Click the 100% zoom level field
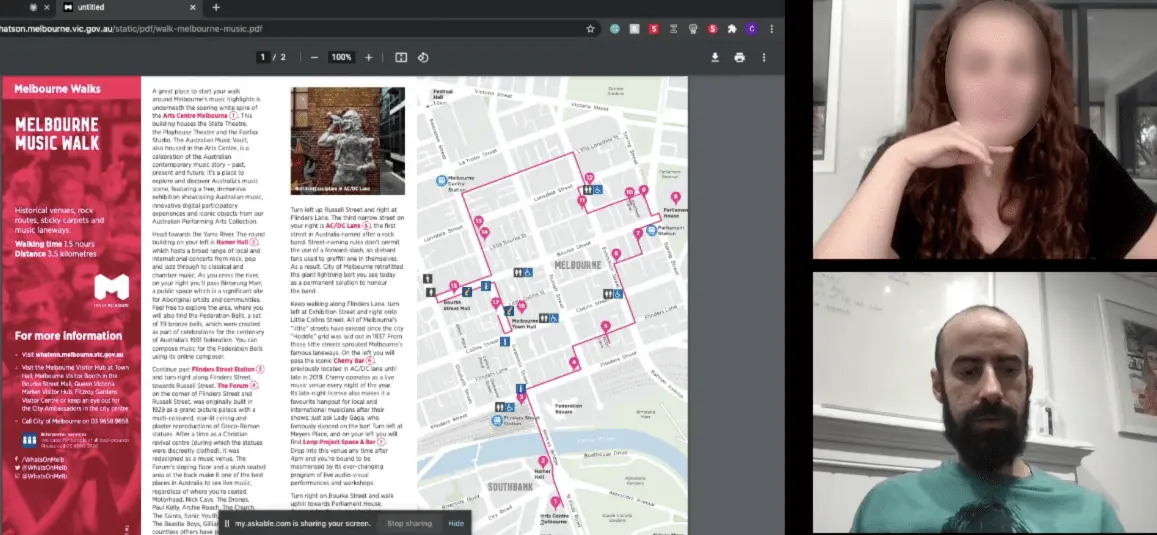 [x=341, y=57]
